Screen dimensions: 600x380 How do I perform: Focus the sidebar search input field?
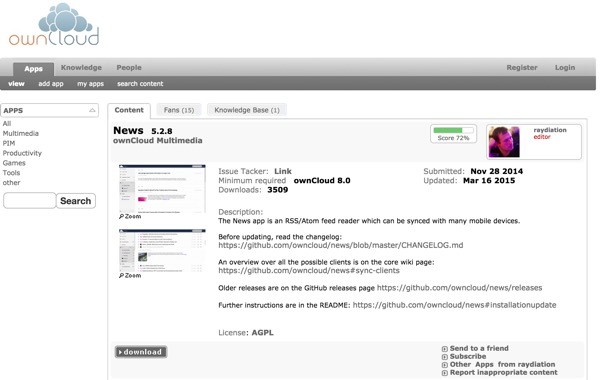(29, 201)
